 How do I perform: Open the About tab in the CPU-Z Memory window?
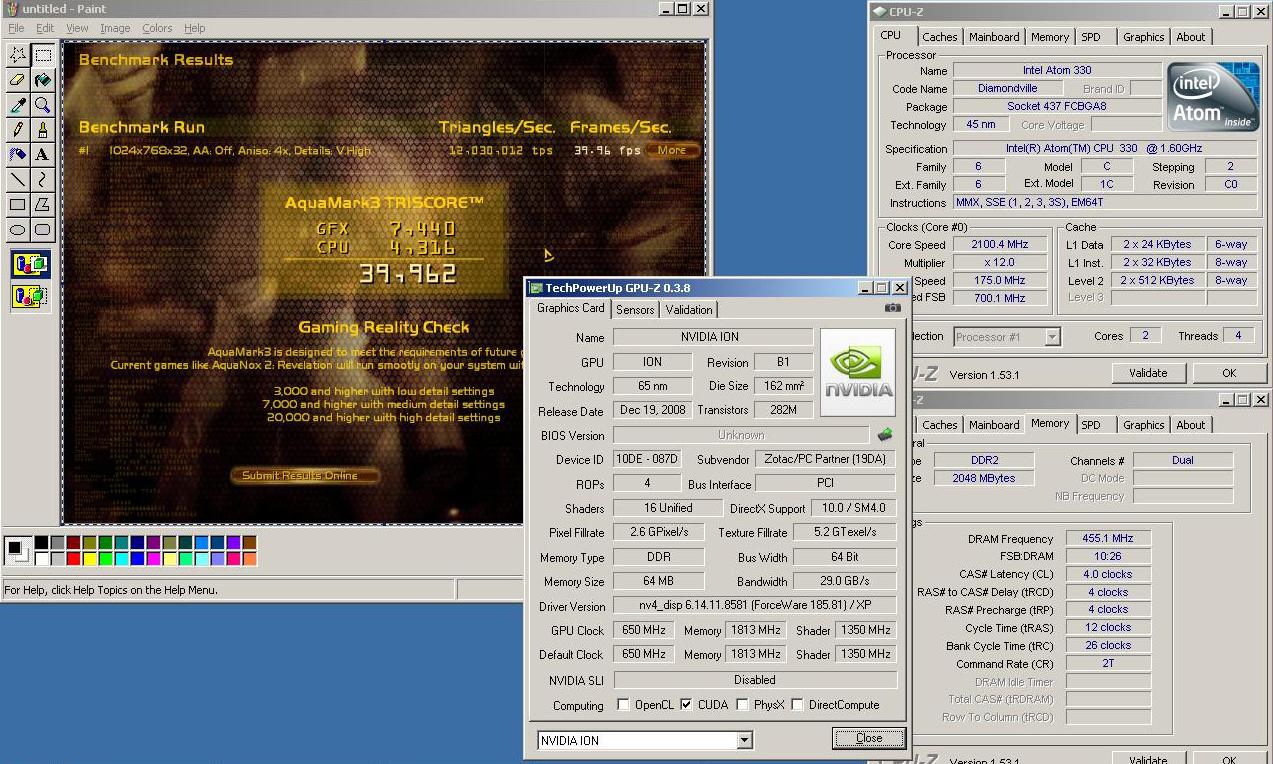[1190, 425]
